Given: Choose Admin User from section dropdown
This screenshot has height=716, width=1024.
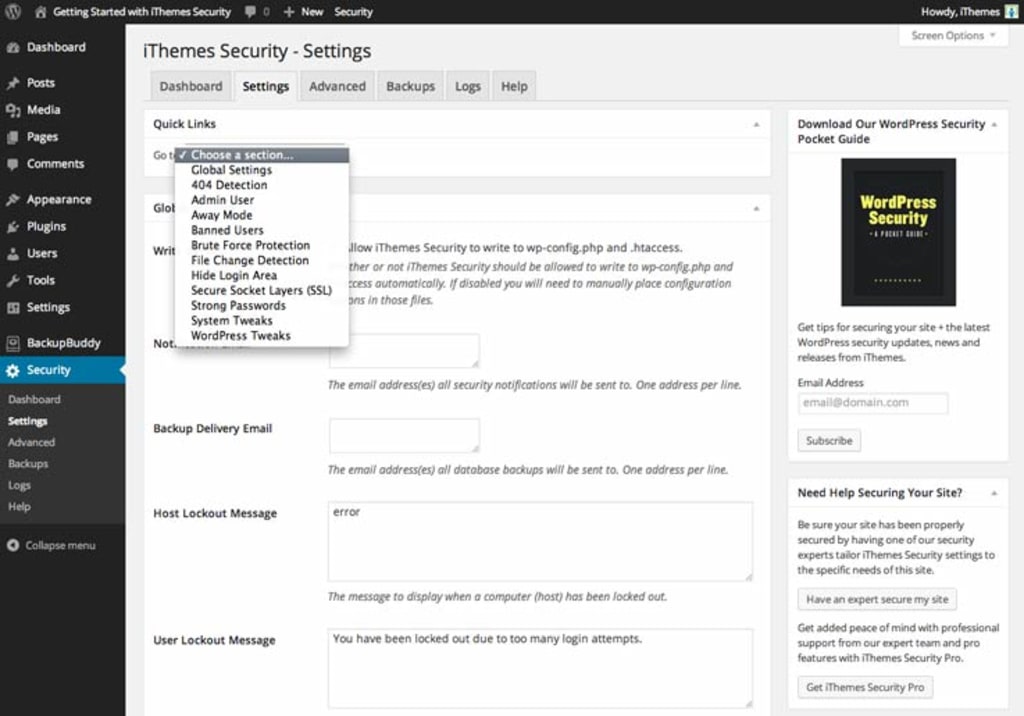Looking at the screenshot, I should point(262,200).
